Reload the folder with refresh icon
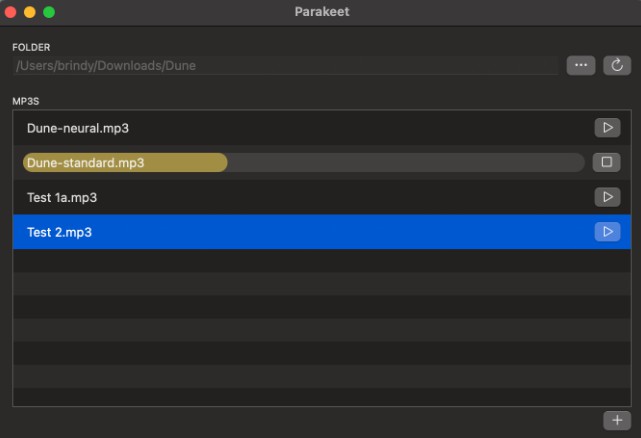 [616, 66]
